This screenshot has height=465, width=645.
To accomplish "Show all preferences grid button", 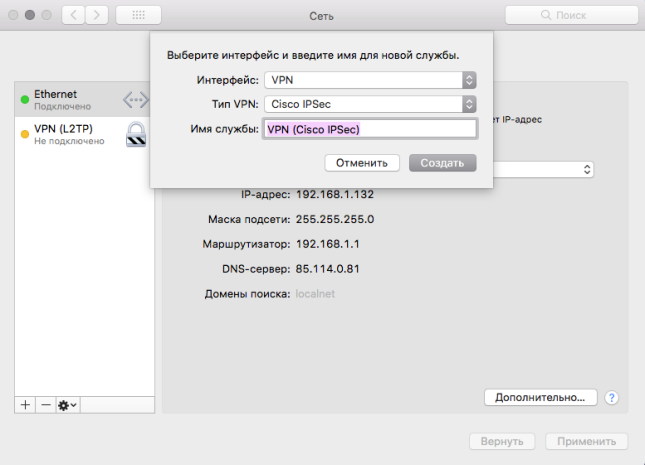I will point(139,15).
